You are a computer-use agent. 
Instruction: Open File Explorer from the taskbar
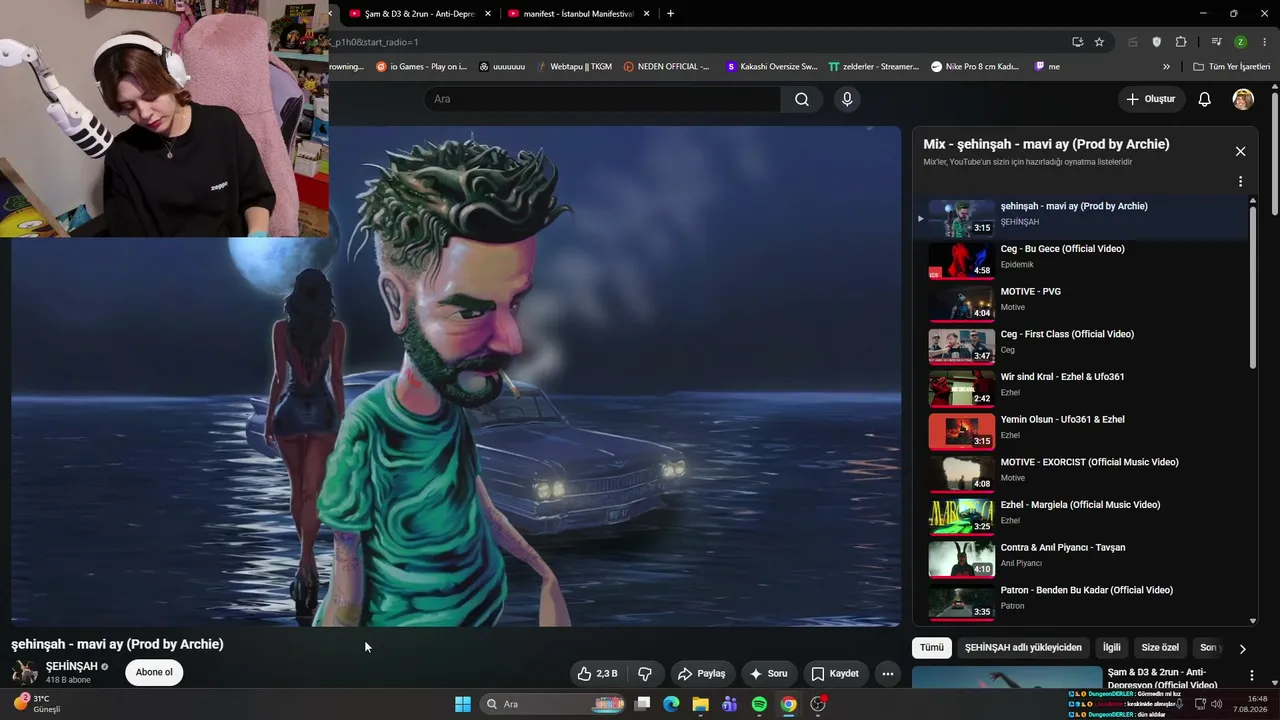(x=700, y=704)
